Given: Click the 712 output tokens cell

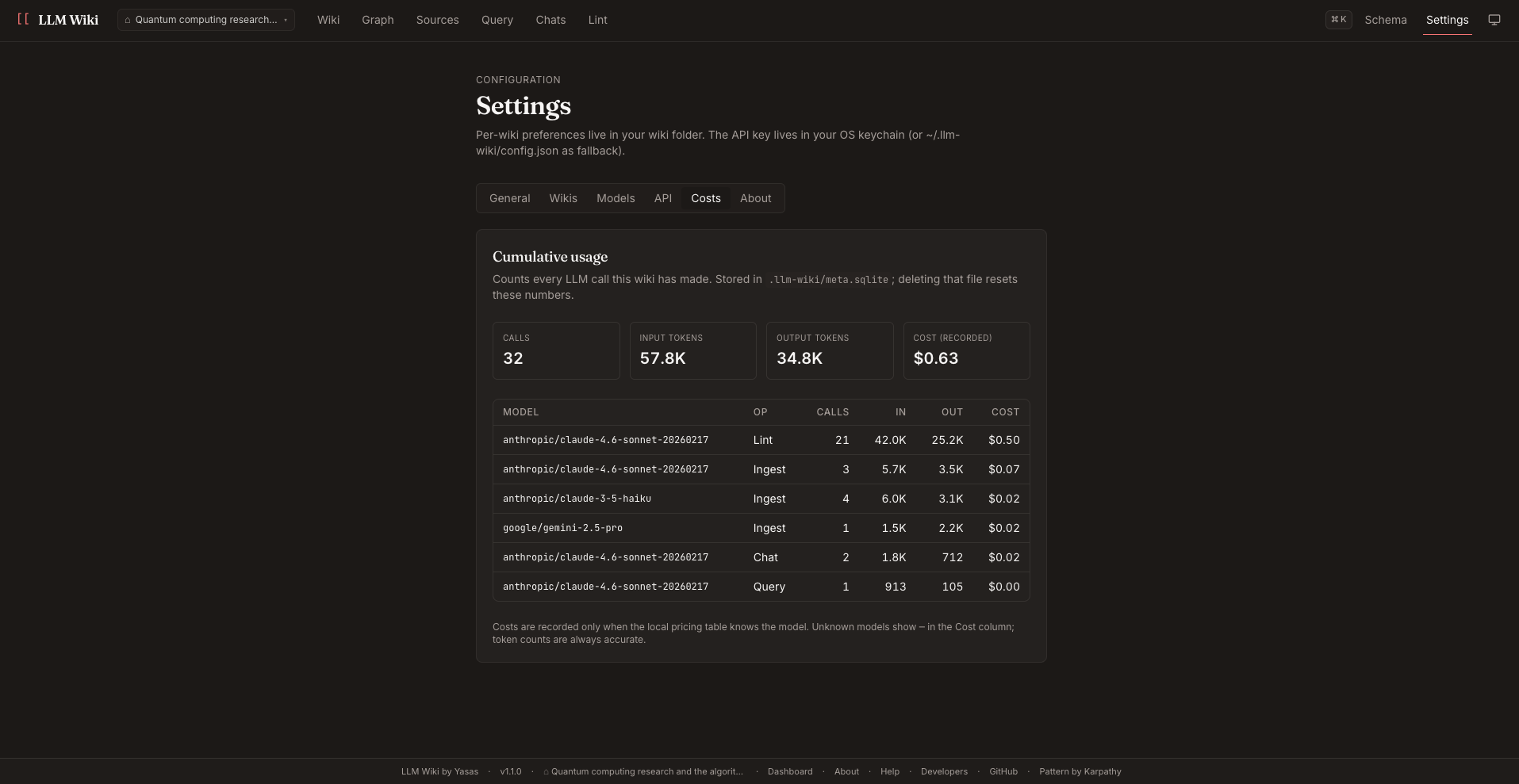Looking at the screenshot, I should (x=953, y=557).
